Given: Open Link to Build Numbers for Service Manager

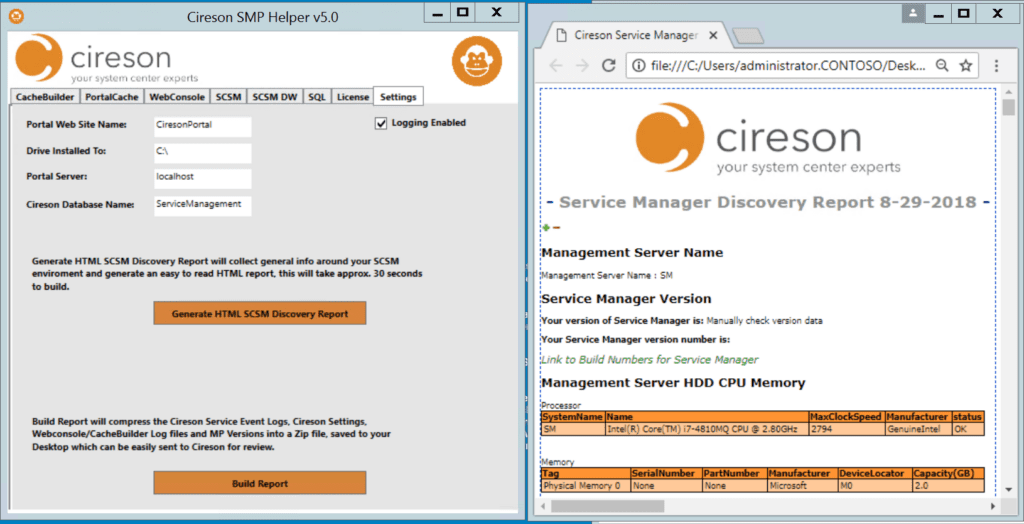Looking at the screenshot, I should click(650, 359).
